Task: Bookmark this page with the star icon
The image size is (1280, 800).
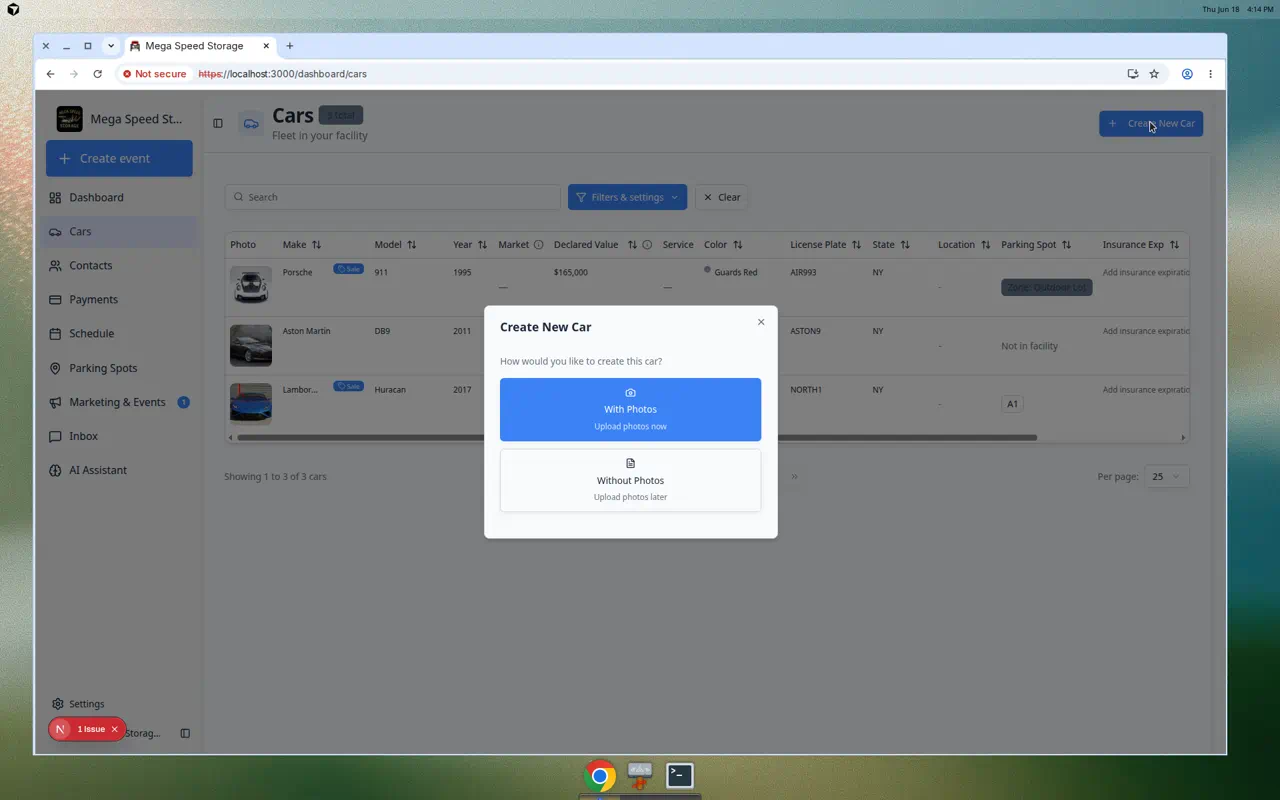Action: [x=1154, y=74]
